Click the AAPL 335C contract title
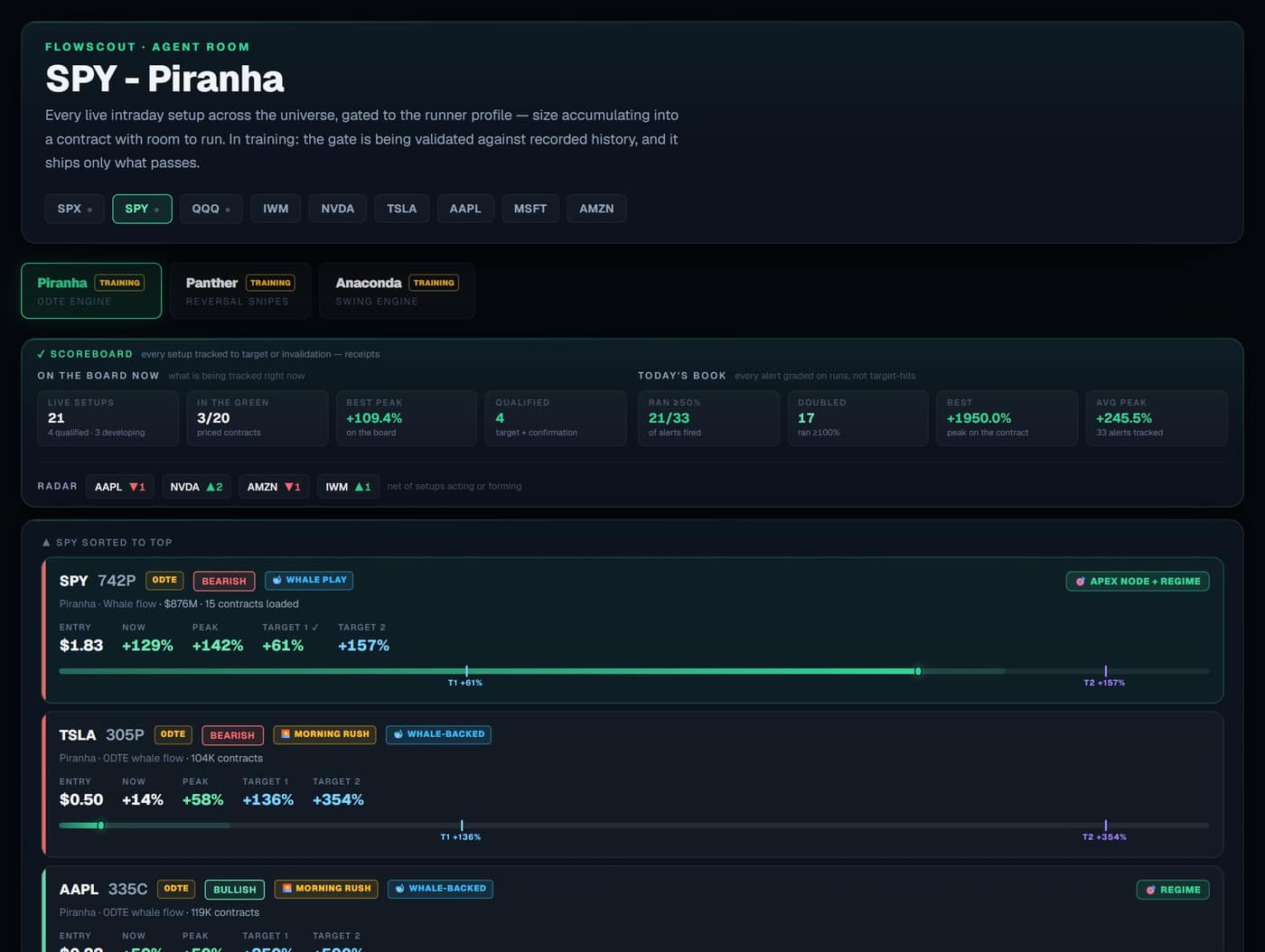Viewport: 1265px width, 952px height. click(104, 890)
